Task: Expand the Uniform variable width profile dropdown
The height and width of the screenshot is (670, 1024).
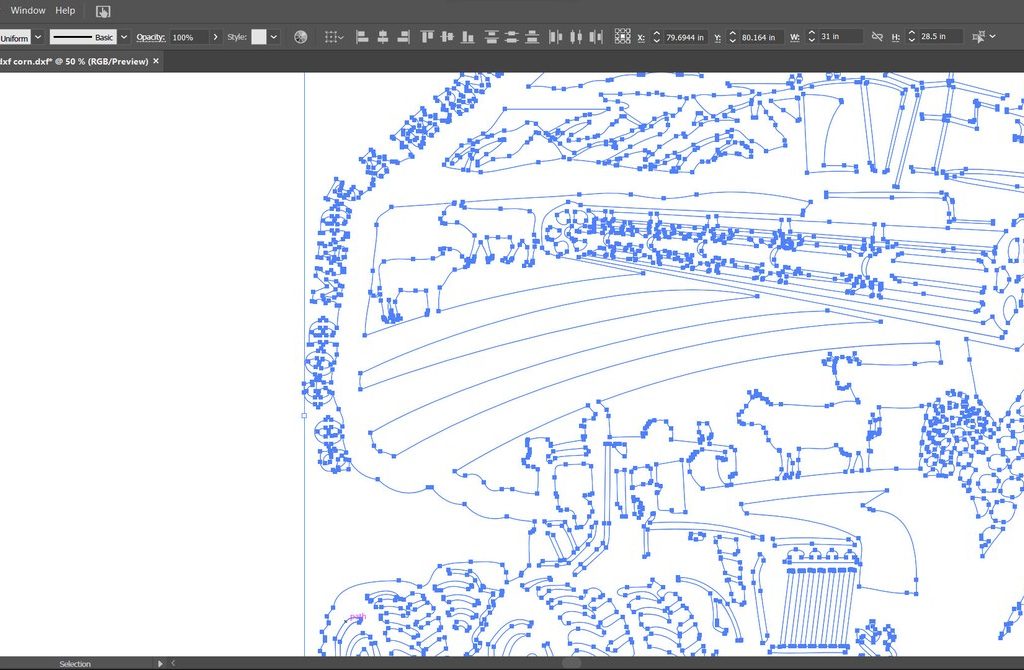Action: (x=38, y=37)
